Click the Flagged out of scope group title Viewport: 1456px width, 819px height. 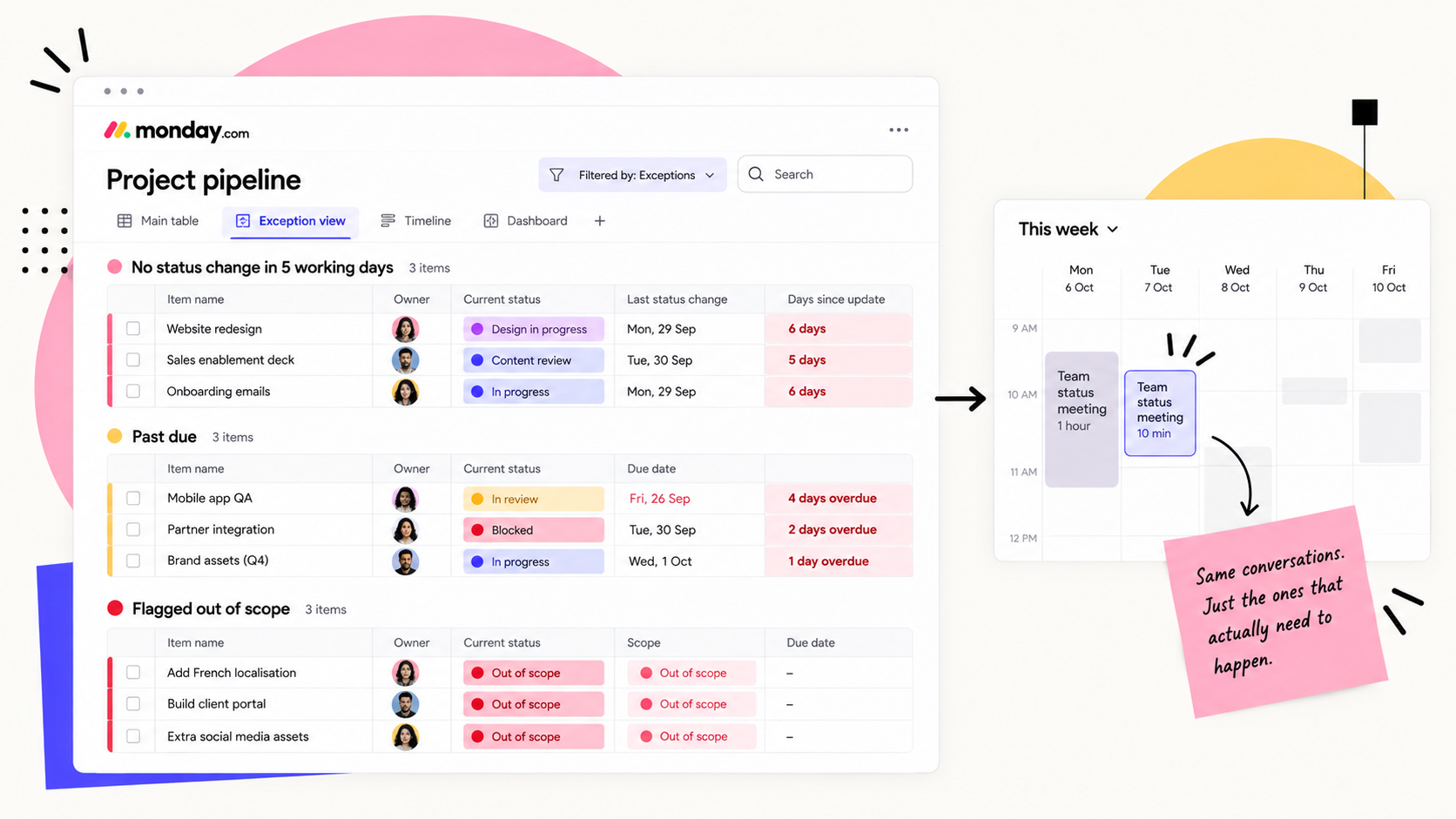coord(211,609)
